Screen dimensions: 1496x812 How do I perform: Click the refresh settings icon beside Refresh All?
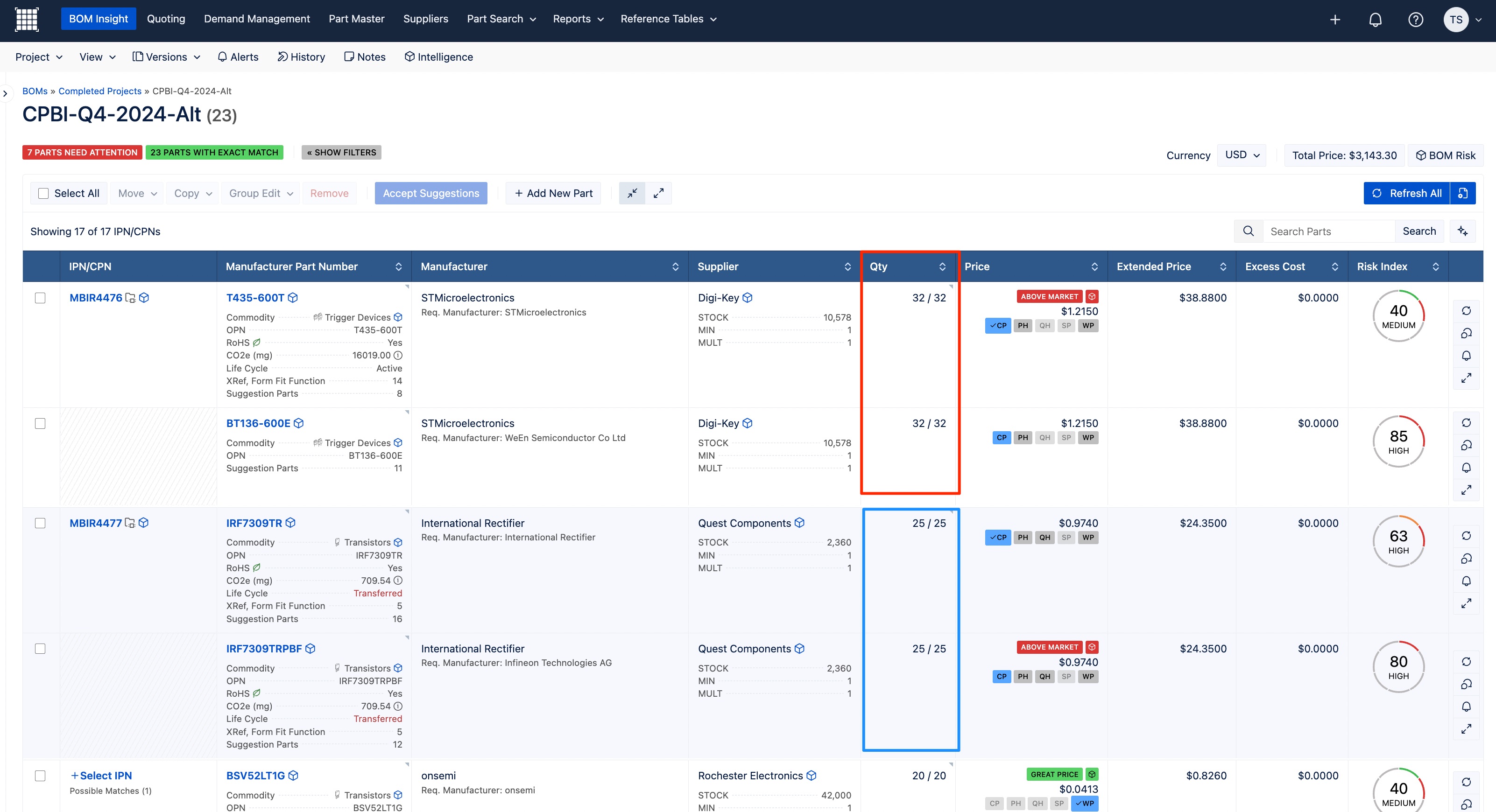point(1463,193)
